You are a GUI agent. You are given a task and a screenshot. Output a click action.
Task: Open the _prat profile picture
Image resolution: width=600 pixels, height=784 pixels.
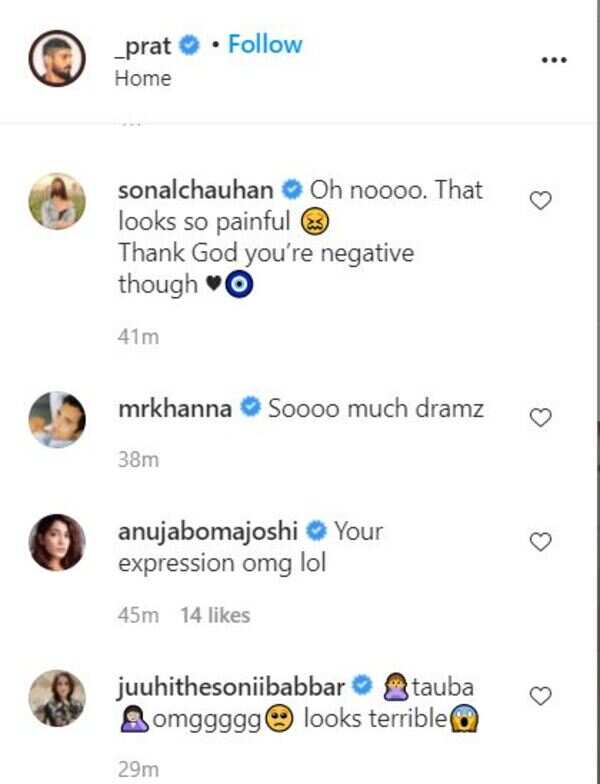coord(57,60)
